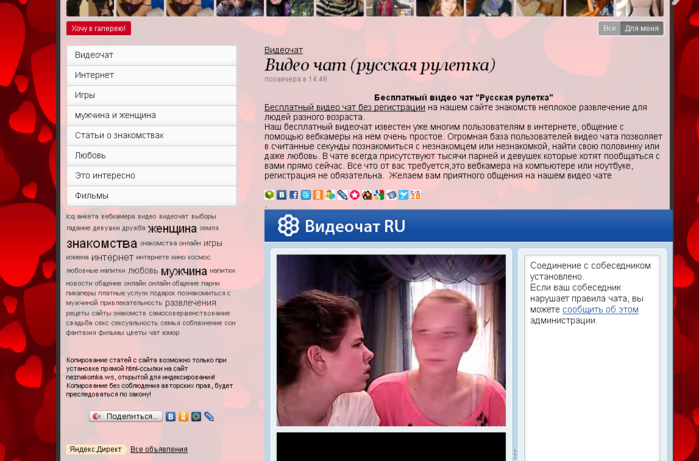Screen dimensions: 699x461
Task: Click the Видеочат RU flower logo
Action: coord(288,226)
